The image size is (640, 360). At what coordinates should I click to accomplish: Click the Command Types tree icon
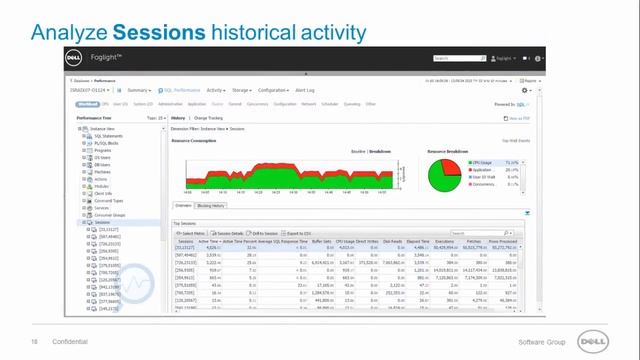[89, 201]
